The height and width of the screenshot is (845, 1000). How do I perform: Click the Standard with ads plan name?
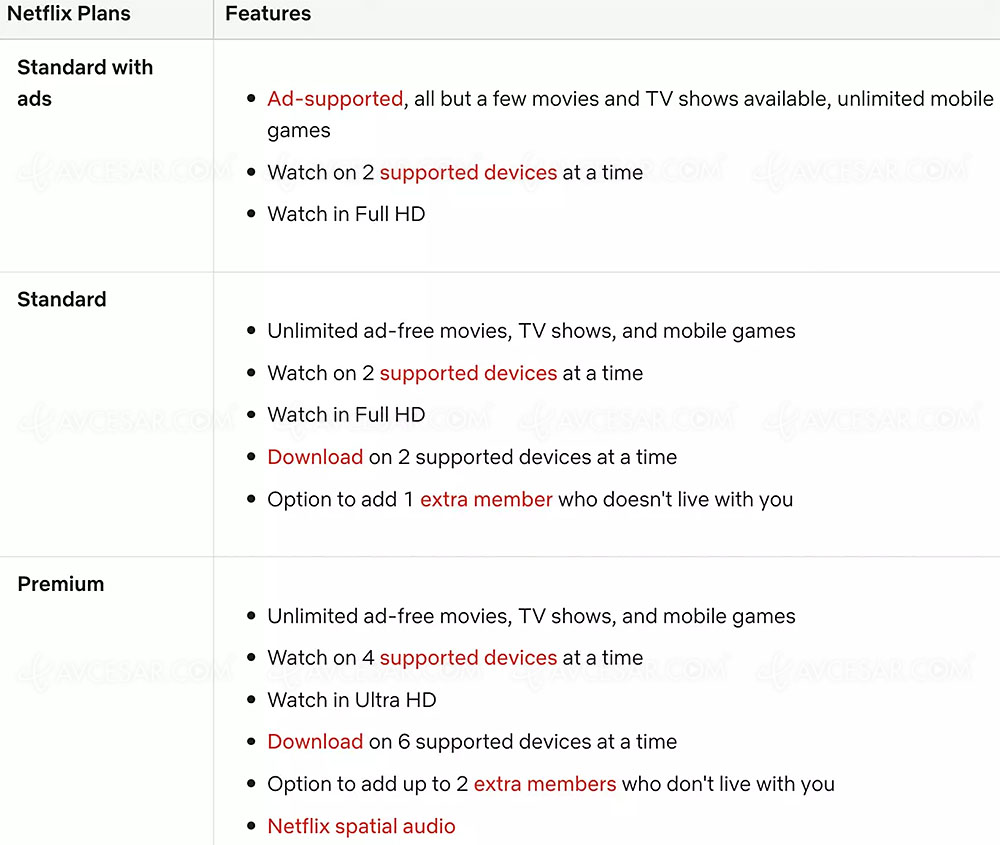(x=85, y=83)
